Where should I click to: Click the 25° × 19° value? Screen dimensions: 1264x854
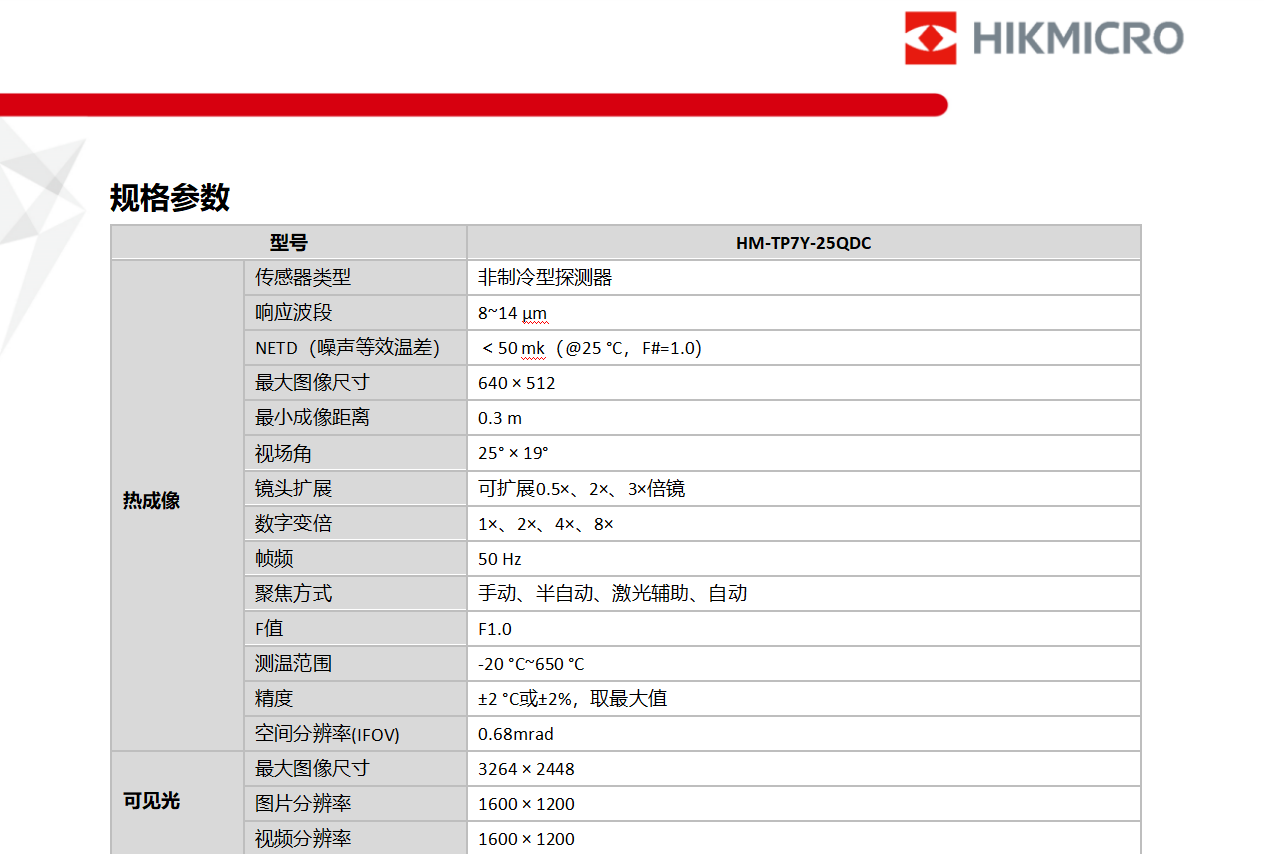coord(513,453)
